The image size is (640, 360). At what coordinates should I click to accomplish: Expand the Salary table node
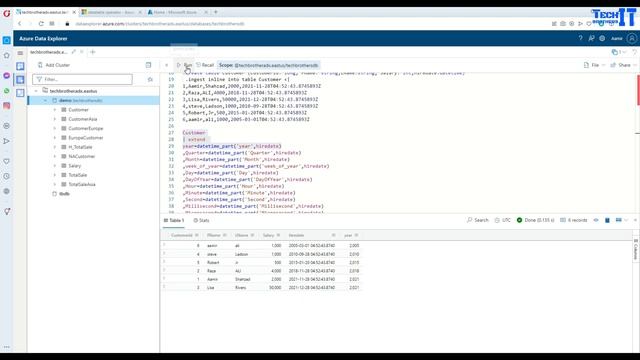click(x=55, y=166)
